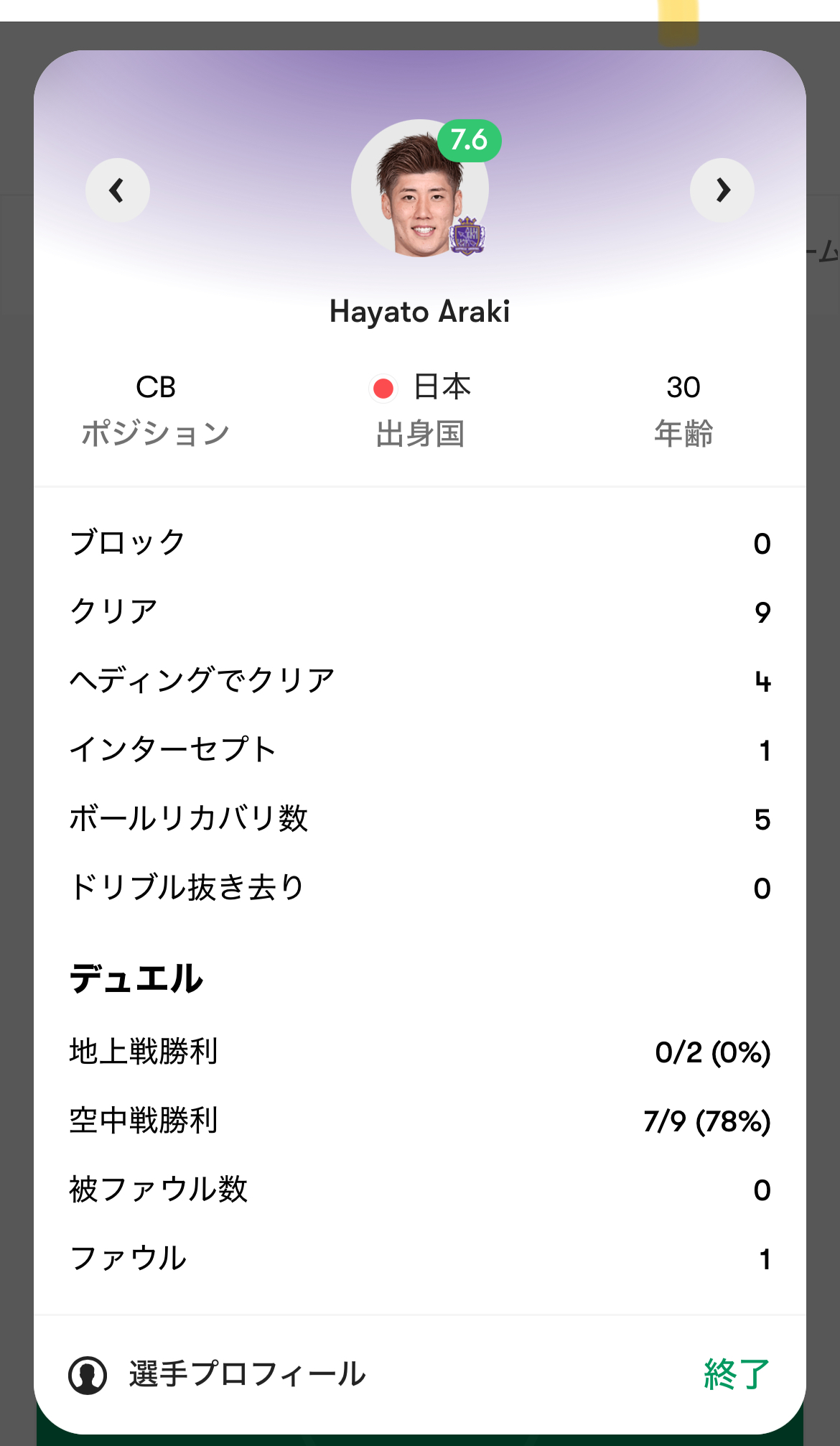
Task: Tap the ヘディングでクリア stat row
Action: (420, 681)
